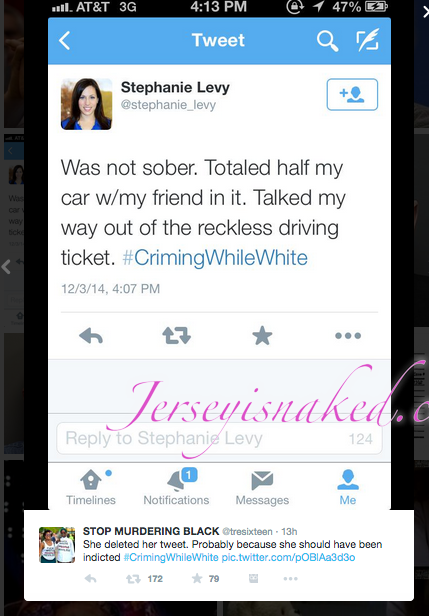Go to the Messages tab
The width and height of the screenshot is (429, 616).
click(262, 487)
